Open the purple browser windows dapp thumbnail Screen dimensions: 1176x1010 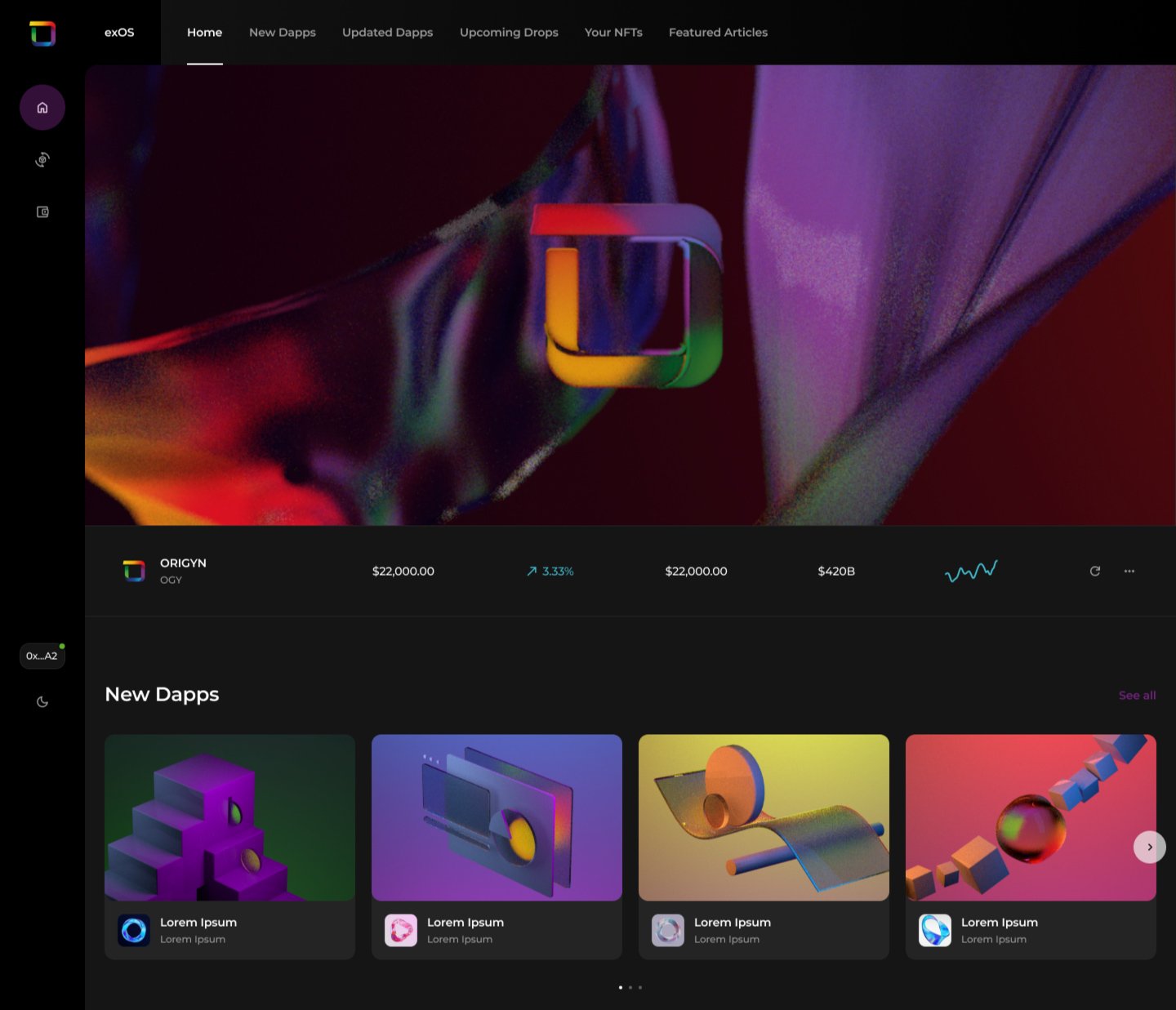click(x=497, y=818)
